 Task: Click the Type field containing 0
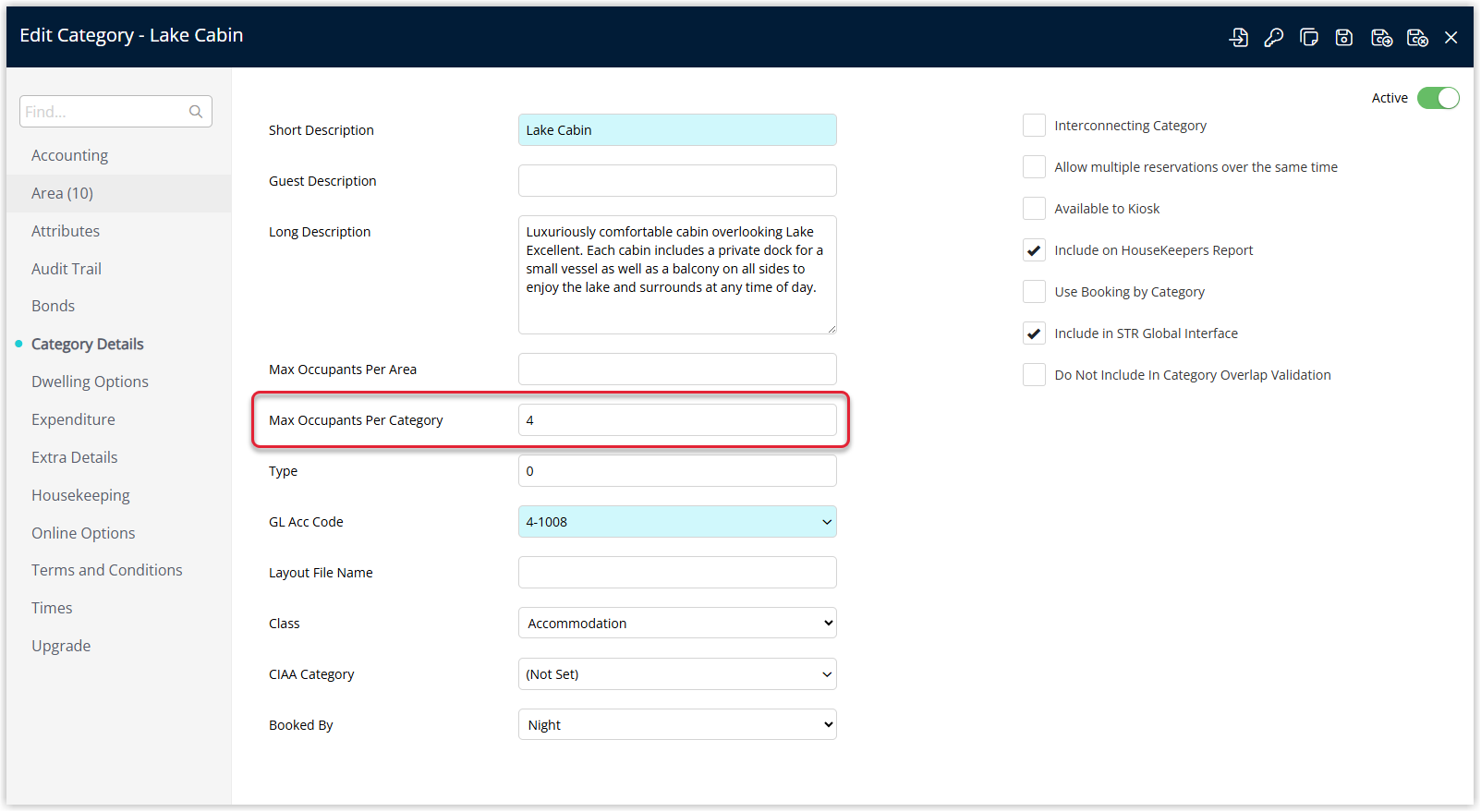pos(677,471)
